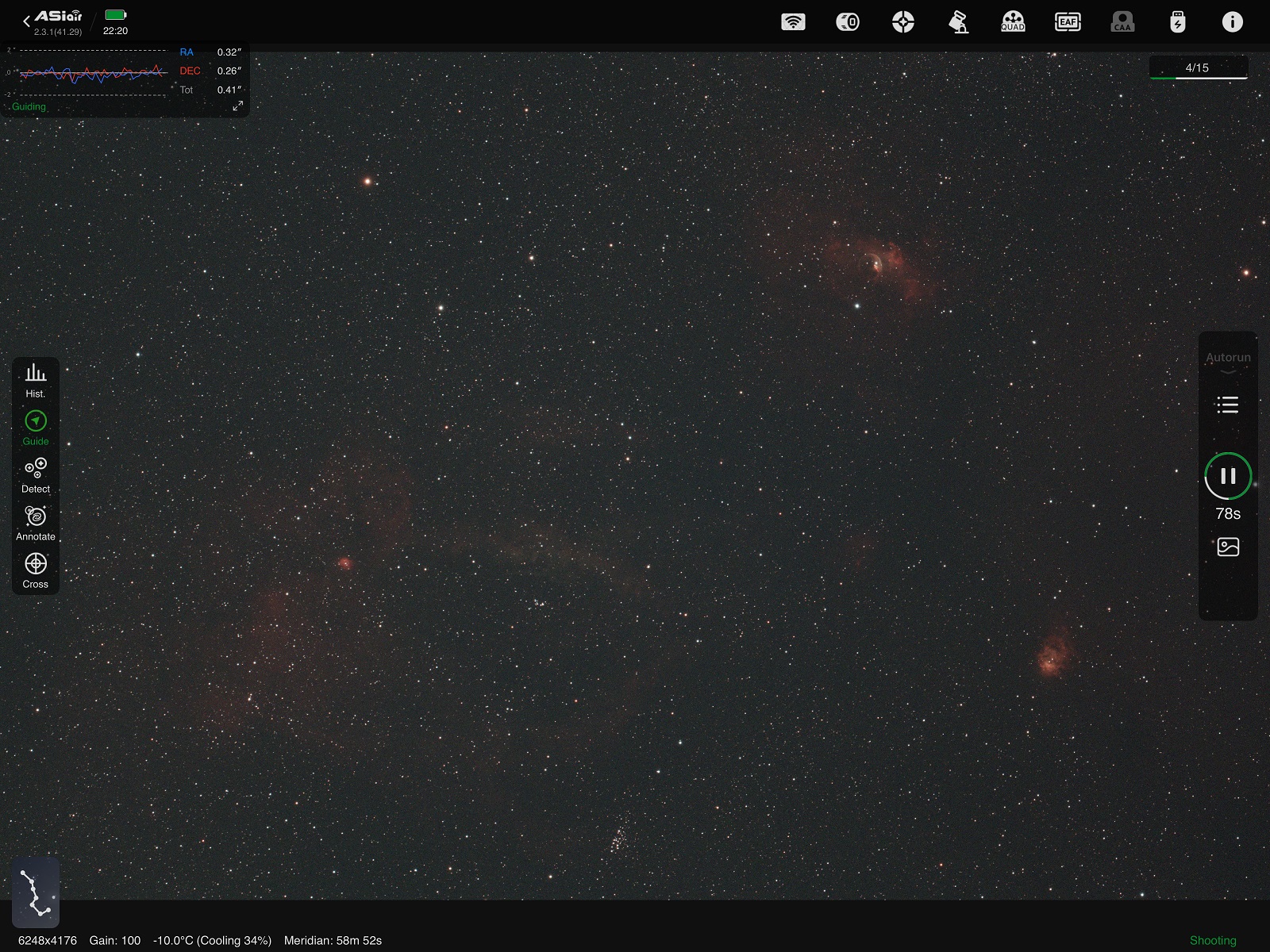Viewport: 1270px width, 952px height.
Task: Expand the Autorun mode selector
Action: tap(1228, 361)
